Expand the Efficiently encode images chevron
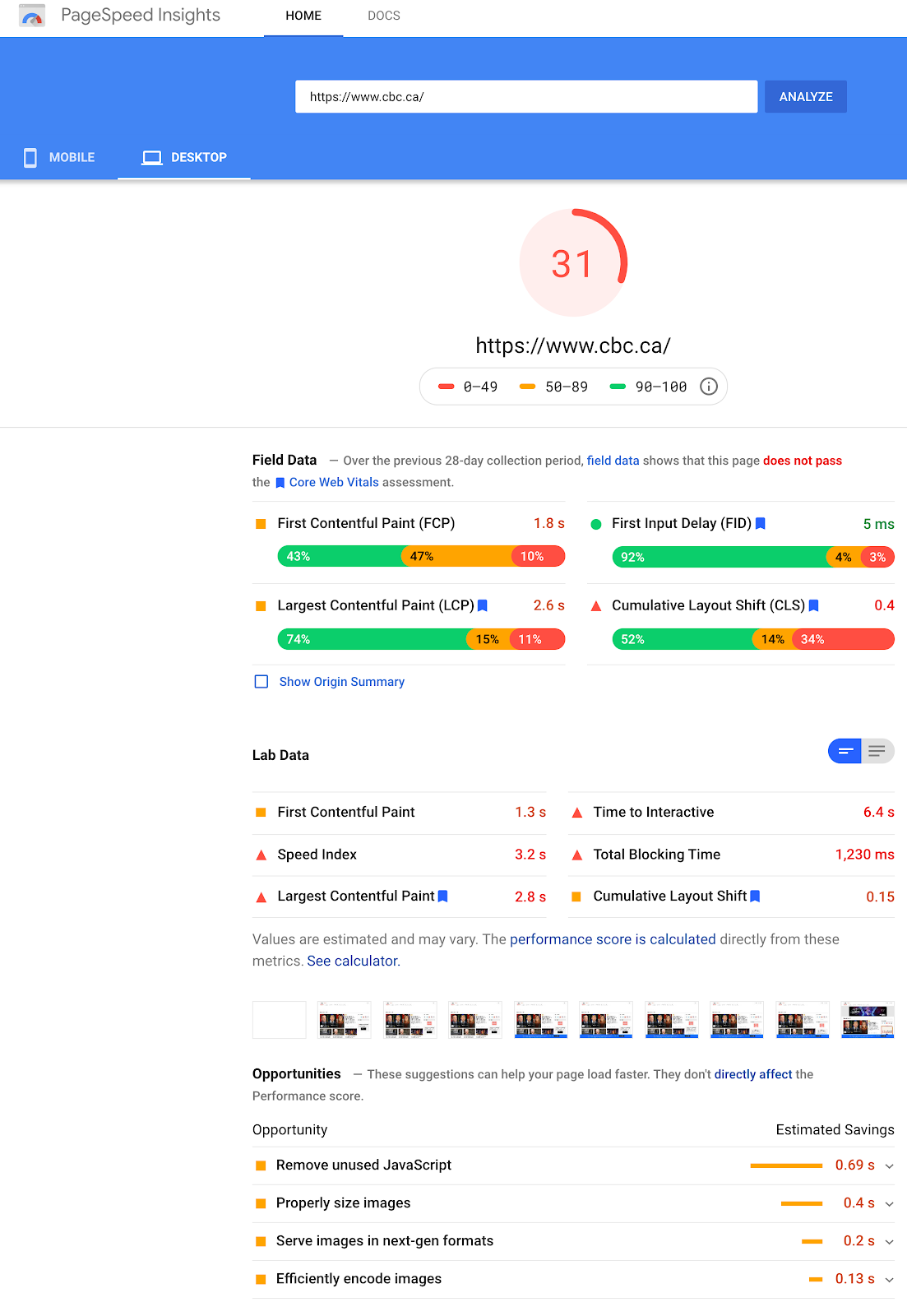The image size is (907, 1316). coord(889,1280)
